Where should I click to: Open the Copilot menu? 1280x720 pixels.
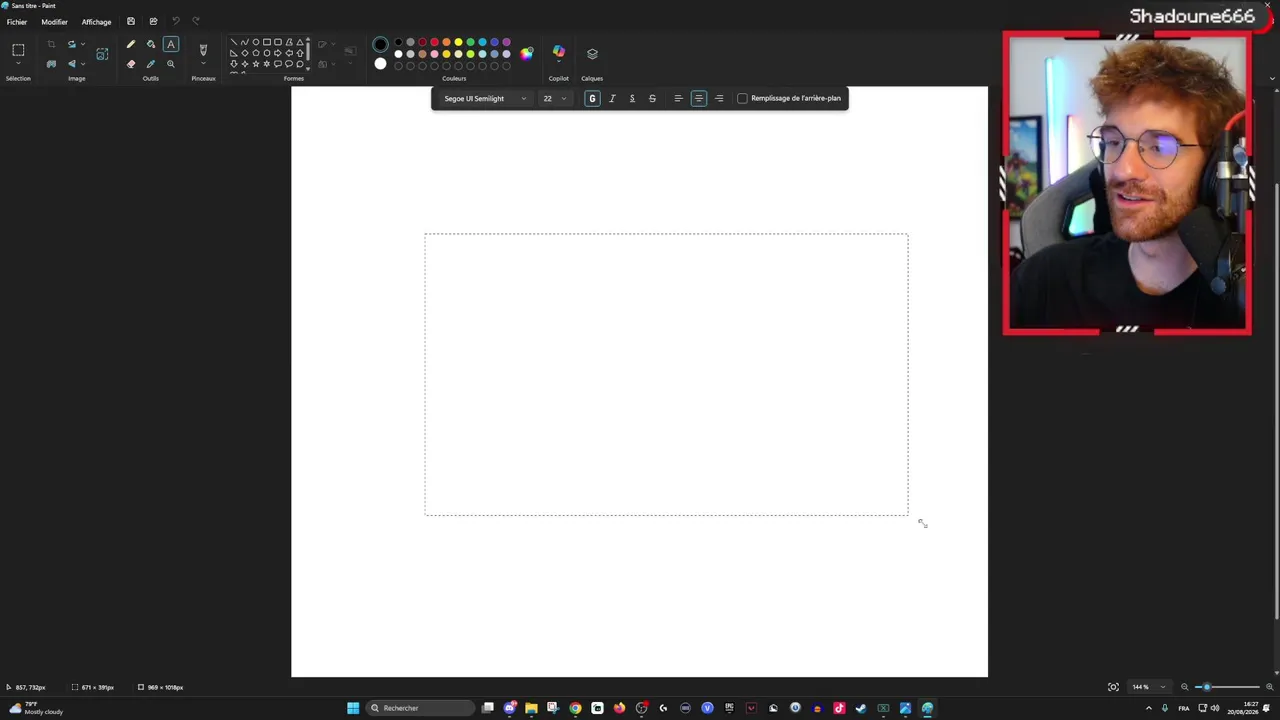(x=559, y=52)
